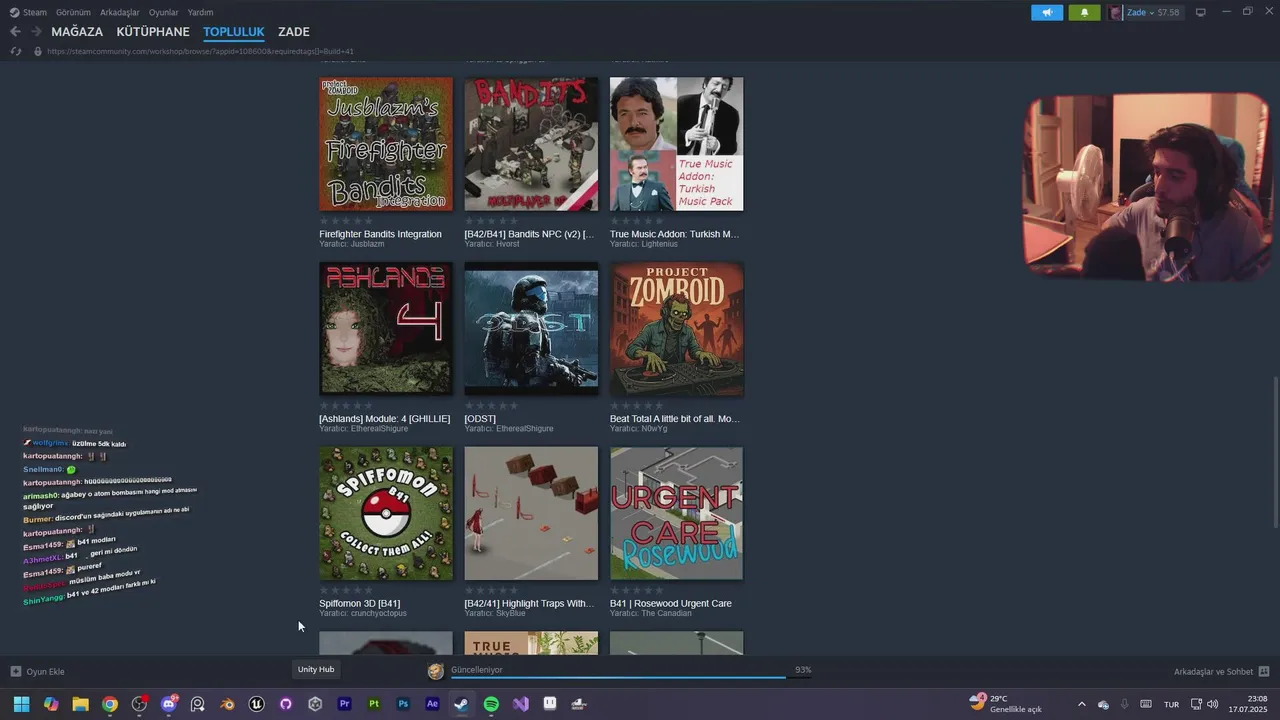Open Ashlands Module 4 GHILLIE thumbnail

(386, 329)
